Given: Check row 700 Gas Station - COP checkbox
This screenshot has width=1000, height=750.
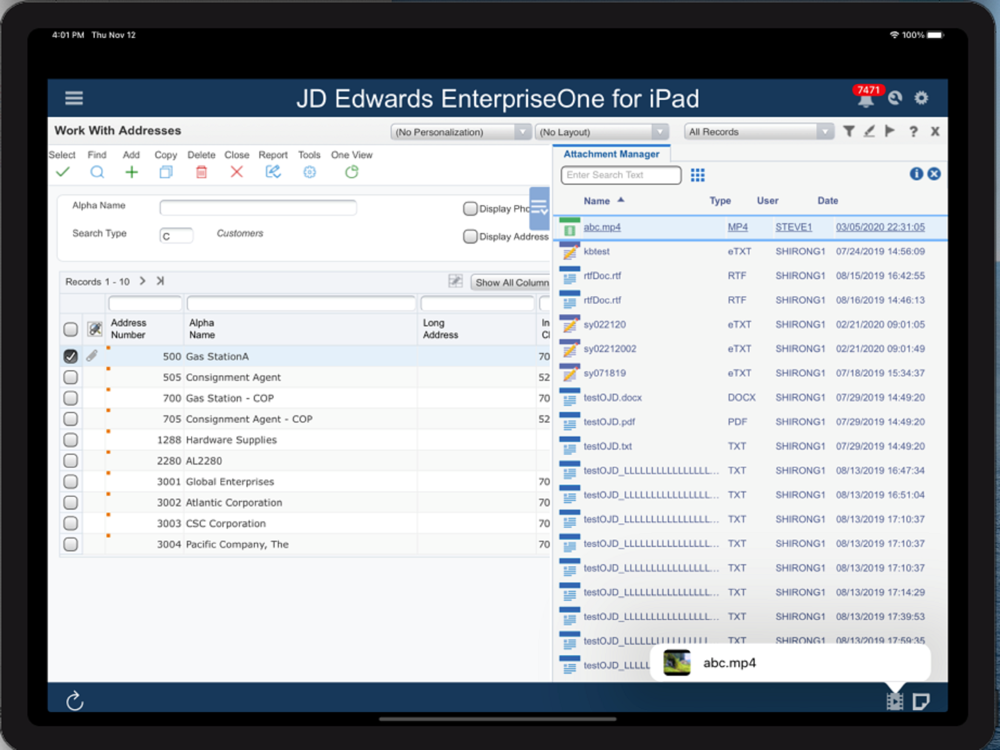Looking at the screenshot, I should (x=71, y=398).
